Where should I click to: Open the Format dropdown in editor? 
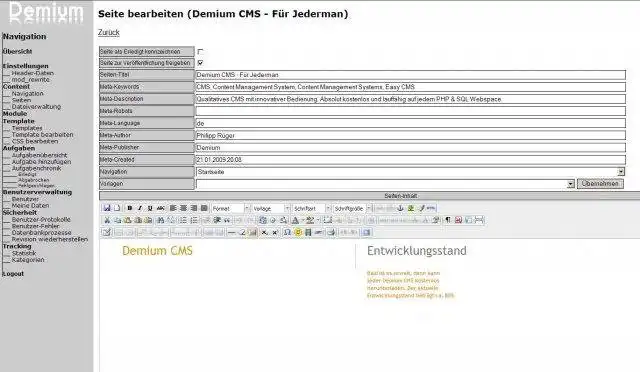click(231, 208)
